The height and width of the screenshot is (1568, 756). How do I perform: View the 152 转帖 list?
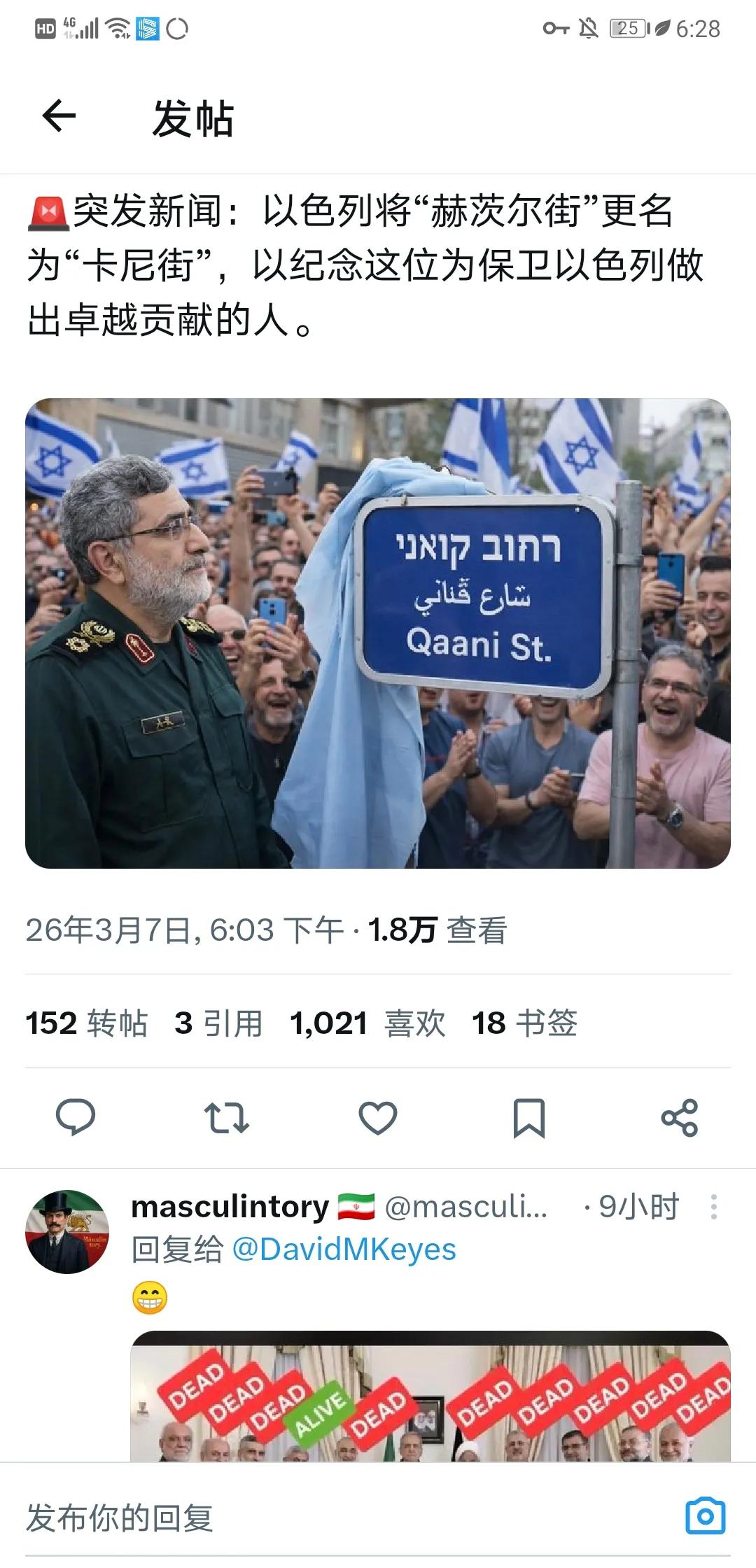(87, 1023)
